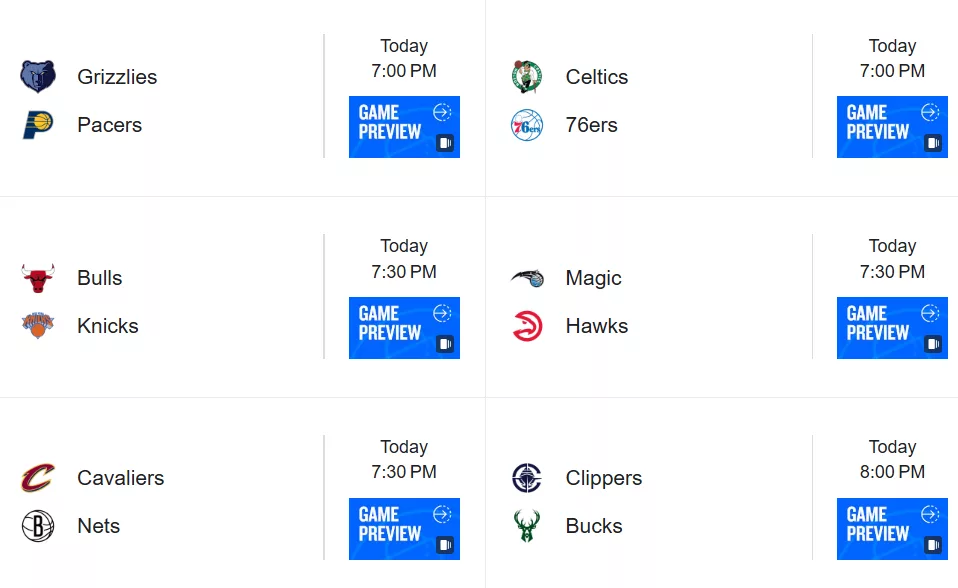The width and height of the screenshot is (958, 588).
Task: Click the Grizzlies team logo
Action: click(38, 76)
